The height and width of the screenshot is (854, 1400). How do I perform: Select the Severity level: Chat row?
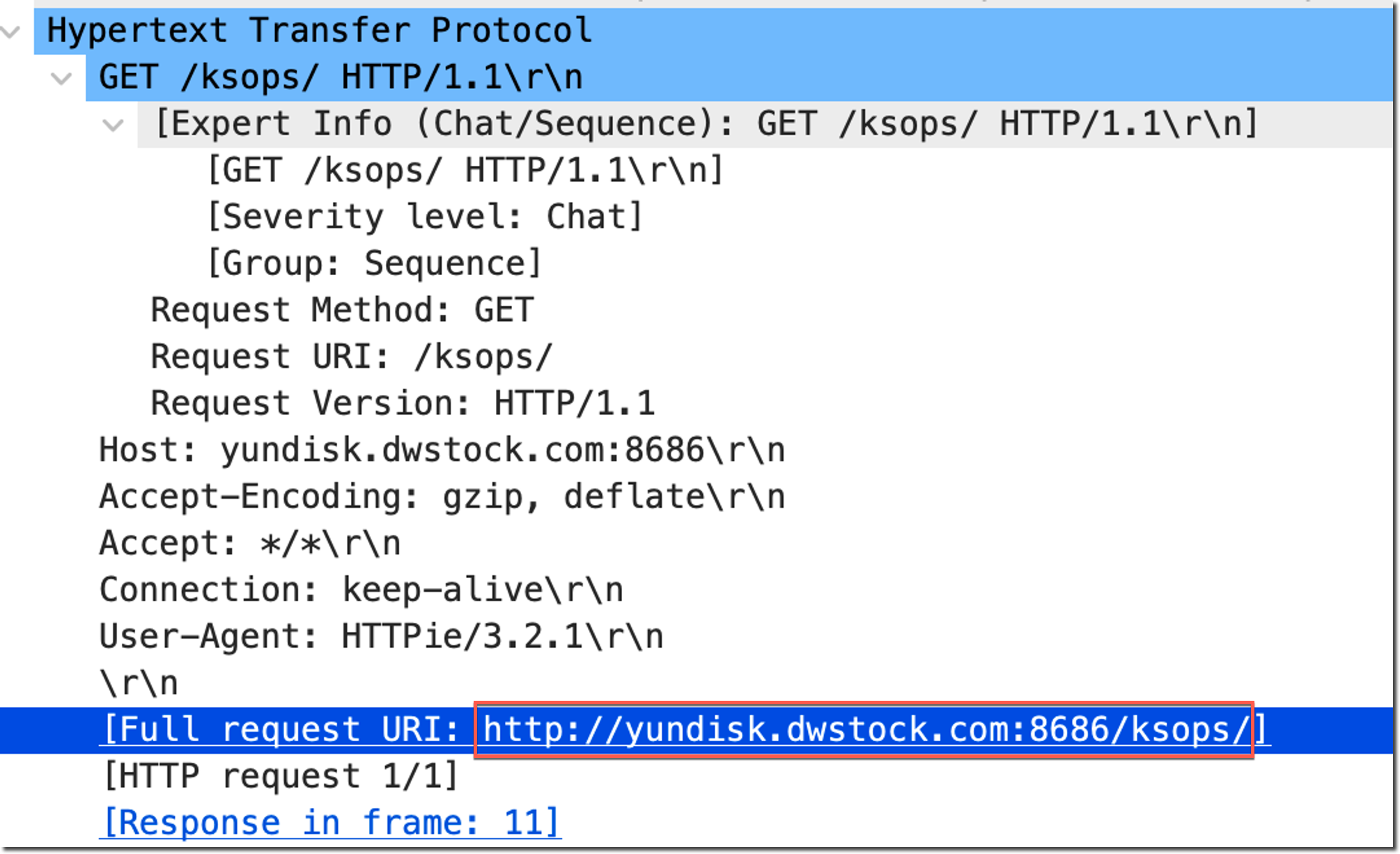tap(424, 217)
